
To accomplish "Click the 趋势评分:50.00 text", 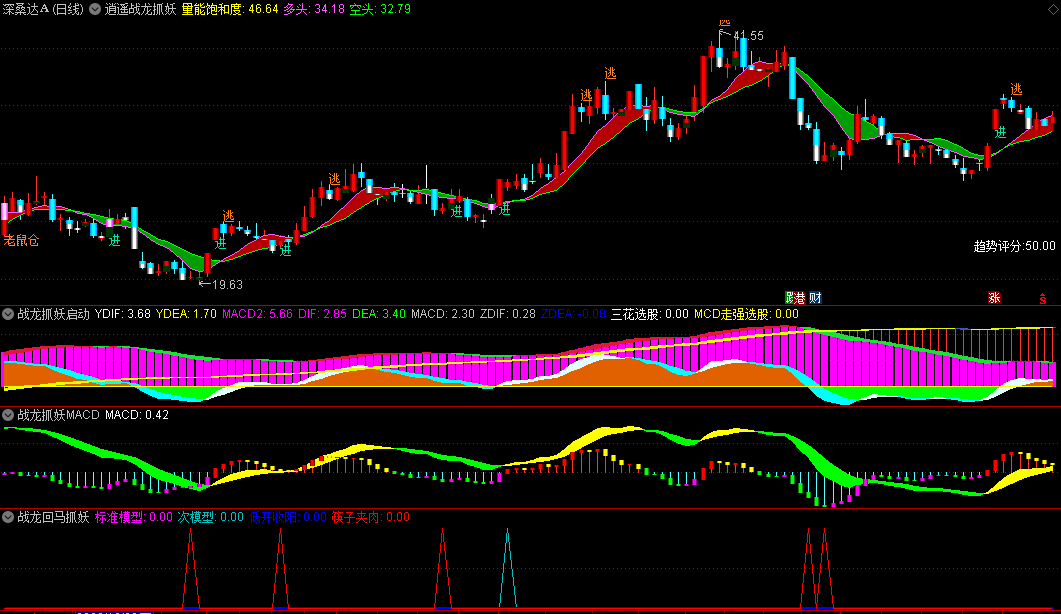I will pyautogui.click(x=1014, y=246).
